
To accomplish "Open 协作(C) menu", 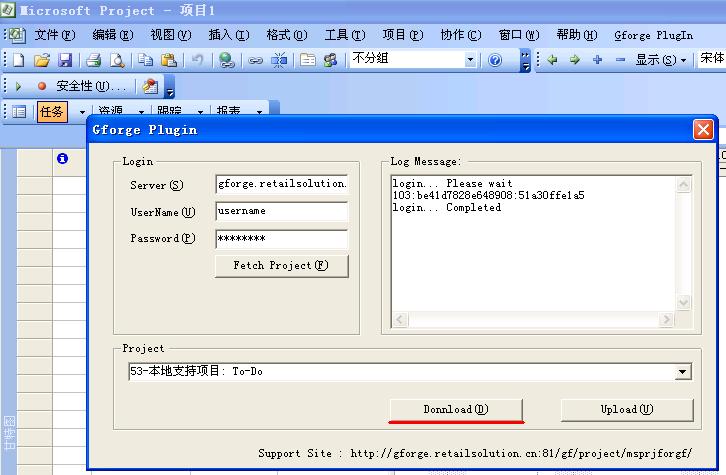I will pyautogui.click(x=461, y=35).
